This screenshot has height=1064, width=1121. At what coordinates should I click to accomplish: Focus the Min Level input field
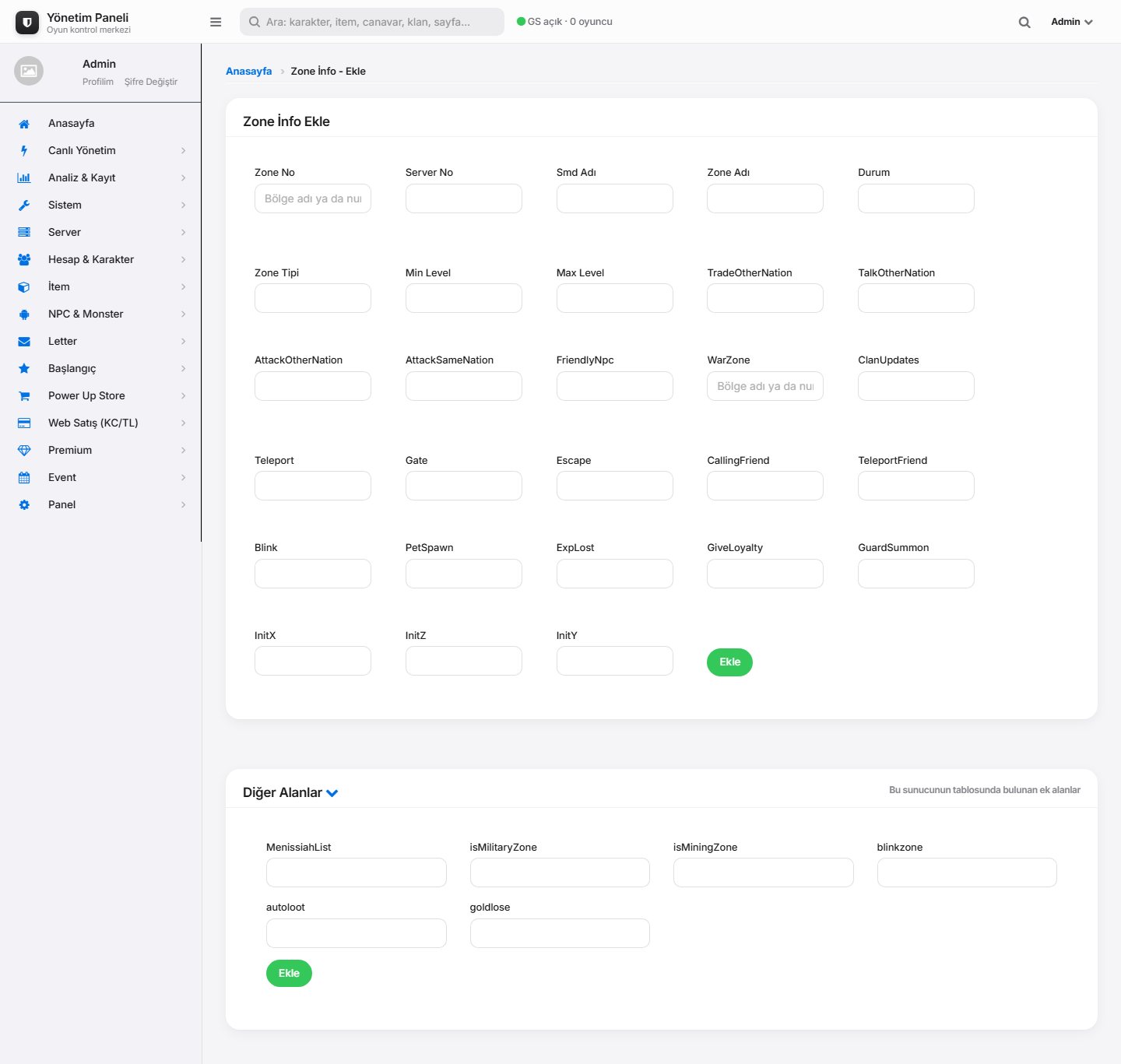[464, 298]
